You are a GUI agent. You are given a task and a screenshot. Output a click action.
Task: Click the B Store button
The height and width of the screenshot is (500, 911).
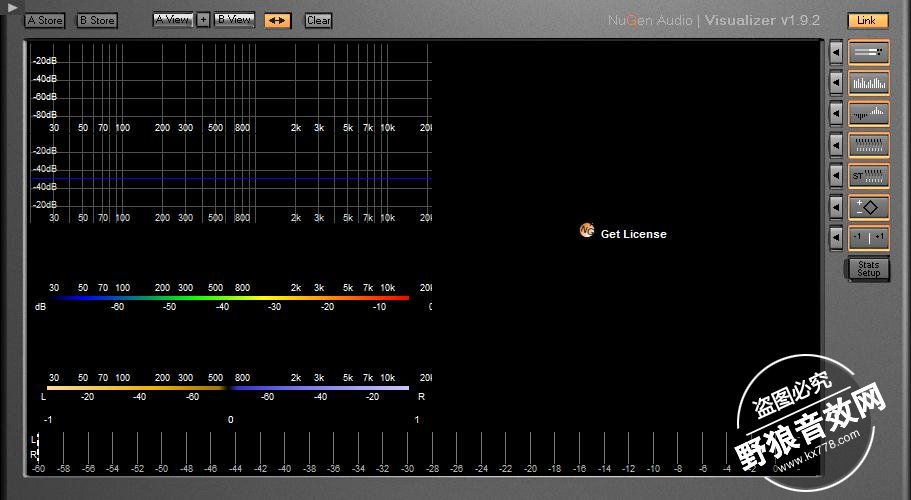coord(98,20)
